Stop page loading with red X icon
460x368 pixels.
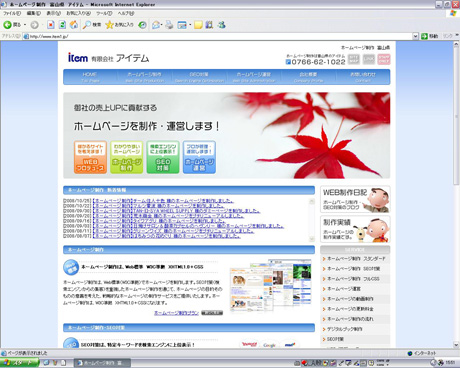pos(51,25)
